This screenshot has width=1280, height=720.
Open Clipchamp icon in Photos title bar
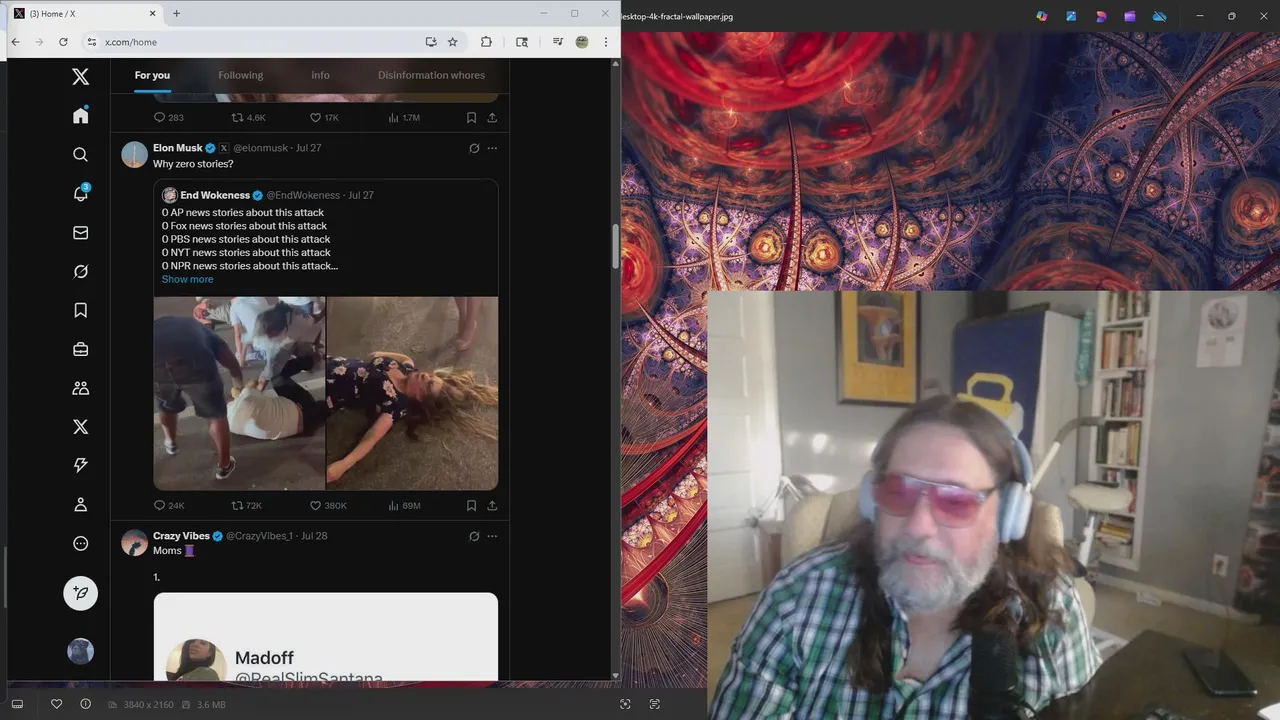[1130, 16]
